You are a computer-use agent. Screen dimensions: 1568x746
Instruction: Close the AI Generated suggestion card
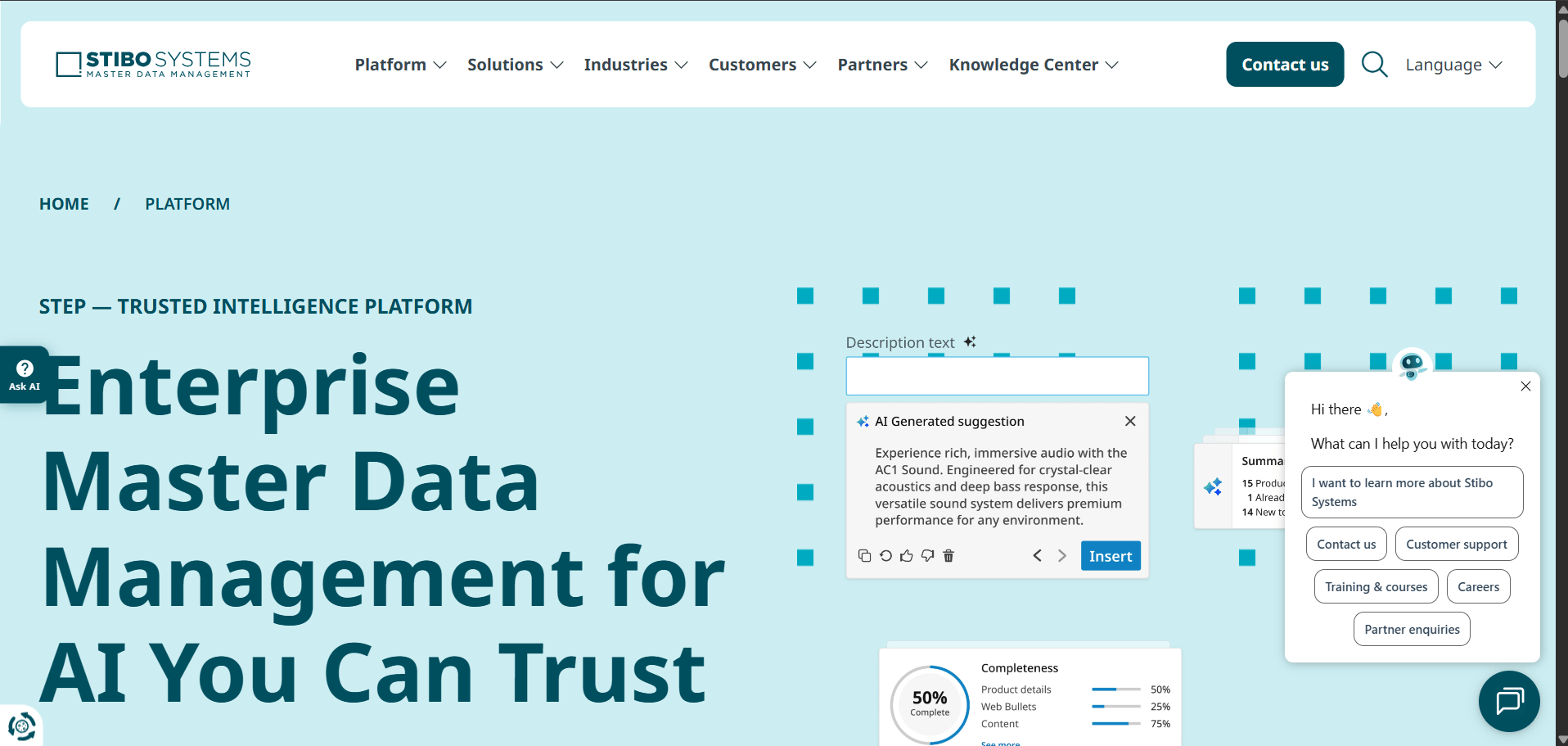(1130, 421)
